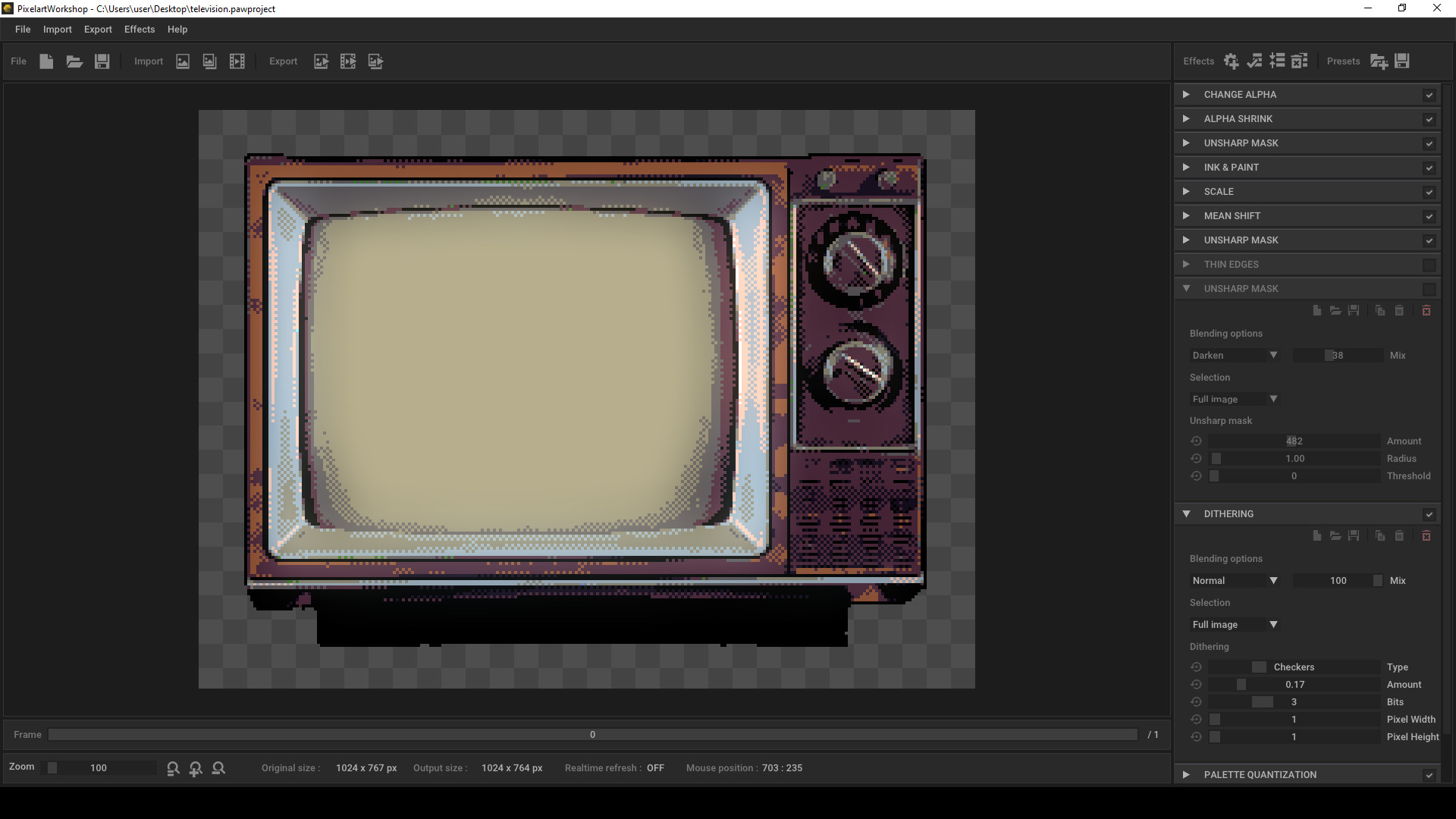Enable the THIN EDGES effect
Image resolution: width=1456 pixels, height=819 pixels.
(x=1429, y=265)
